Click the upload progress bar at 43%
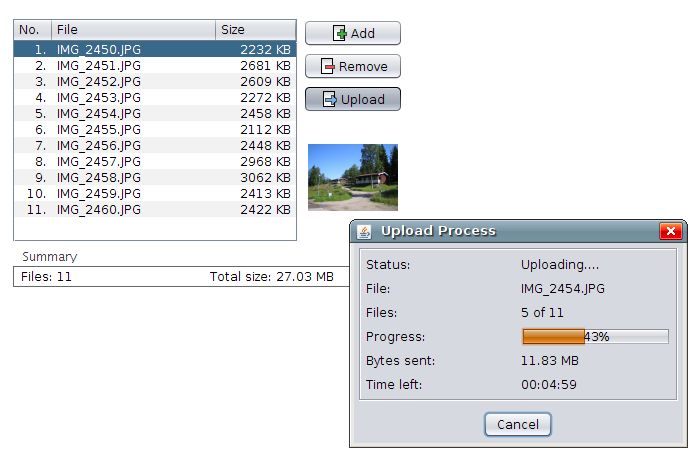This screenshot has width=695, height=458. point(595,337)
